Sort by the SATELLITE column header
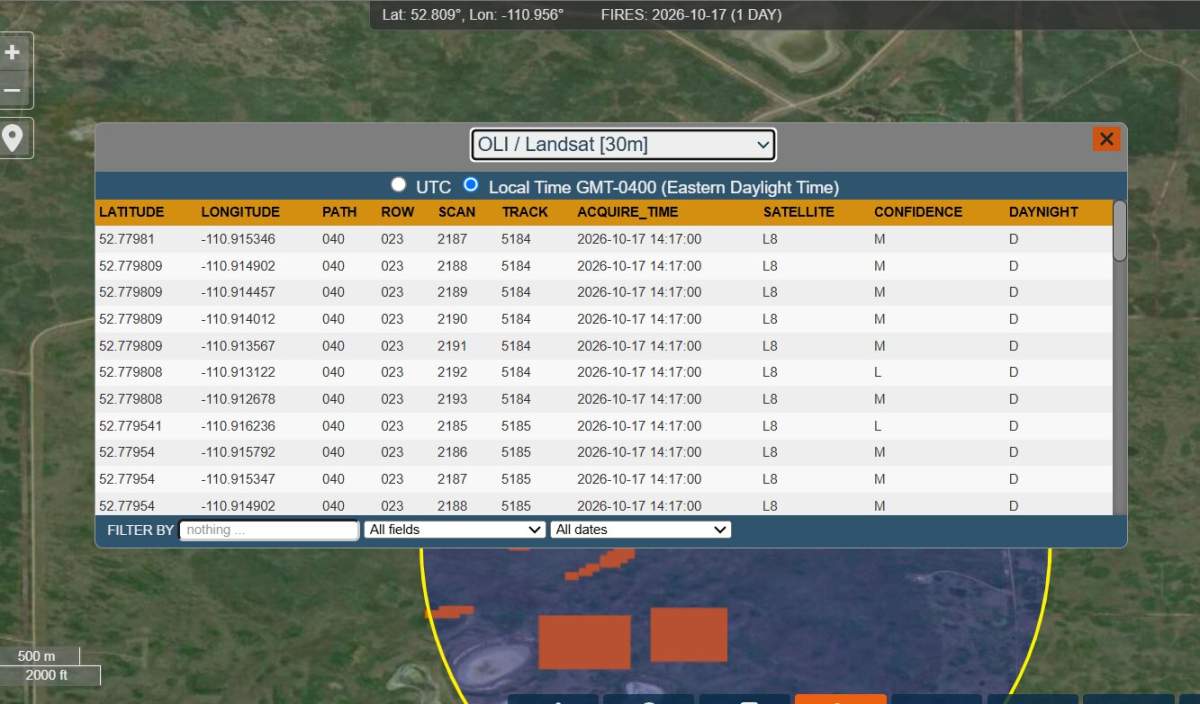Image resolution: width=1200 pixels, height=704 pixels. tap(798, 212)
